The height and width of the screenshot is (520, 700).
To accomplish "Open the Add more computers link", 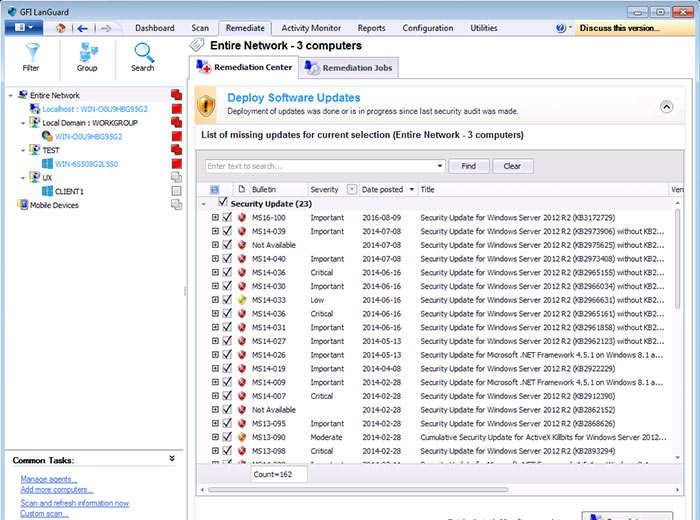I will [57, 490].
